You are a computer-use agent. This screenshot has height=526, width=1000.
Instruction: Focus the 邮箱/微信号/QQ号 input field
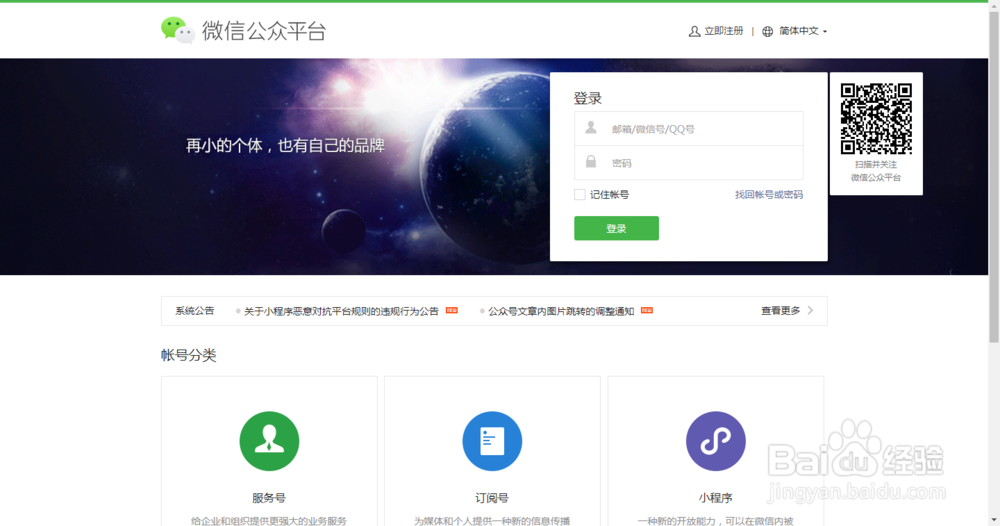689,129
